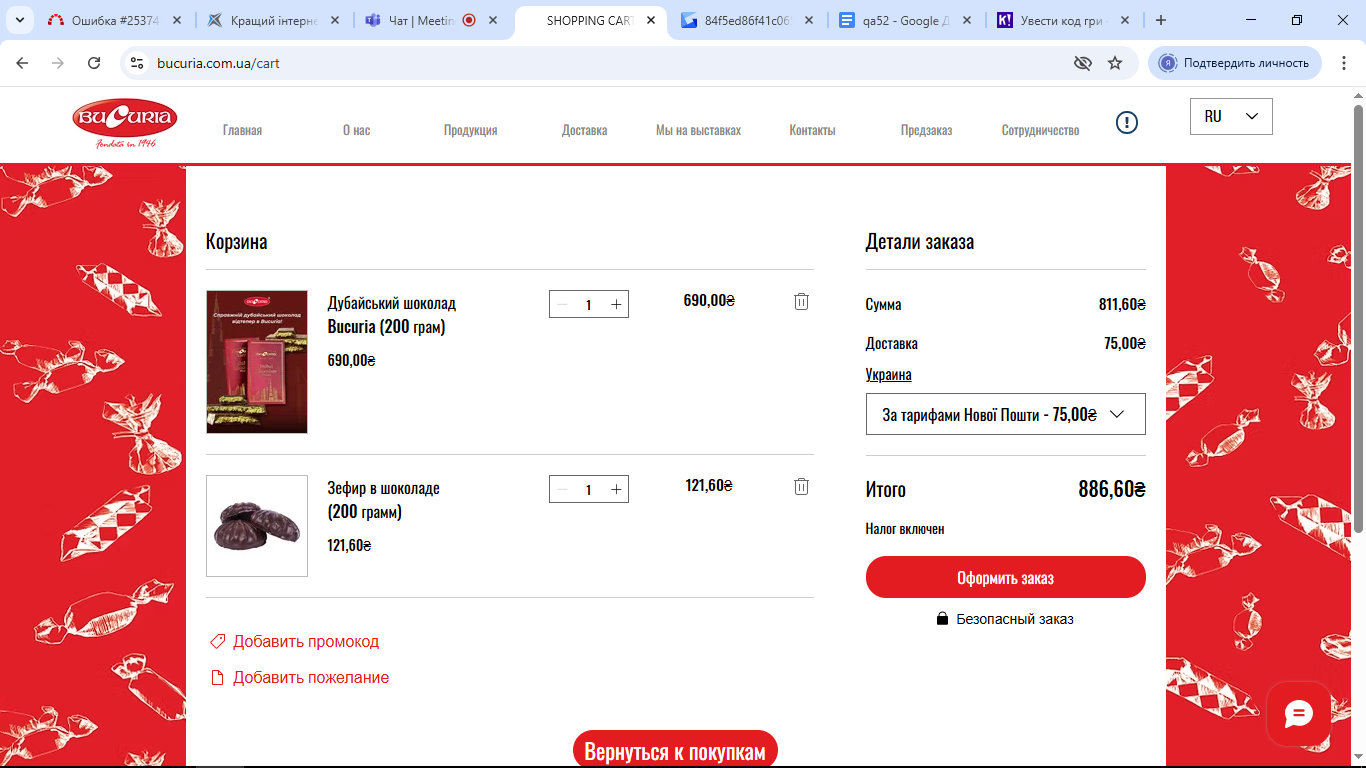Decrease Зефир в шоколаде quantity with minus

(562, 489)
